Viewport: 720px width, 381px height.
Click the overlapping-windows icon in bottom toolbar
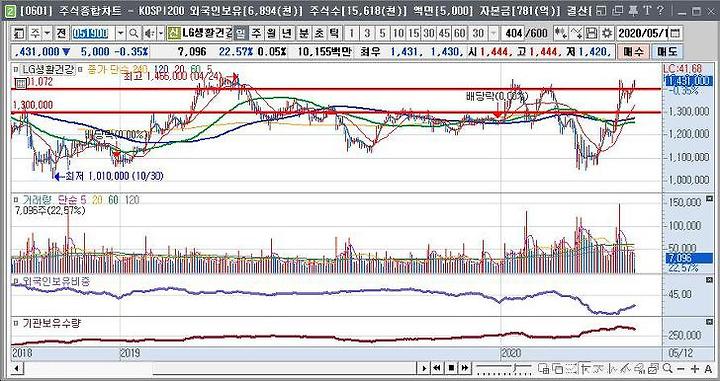[558, 368]
